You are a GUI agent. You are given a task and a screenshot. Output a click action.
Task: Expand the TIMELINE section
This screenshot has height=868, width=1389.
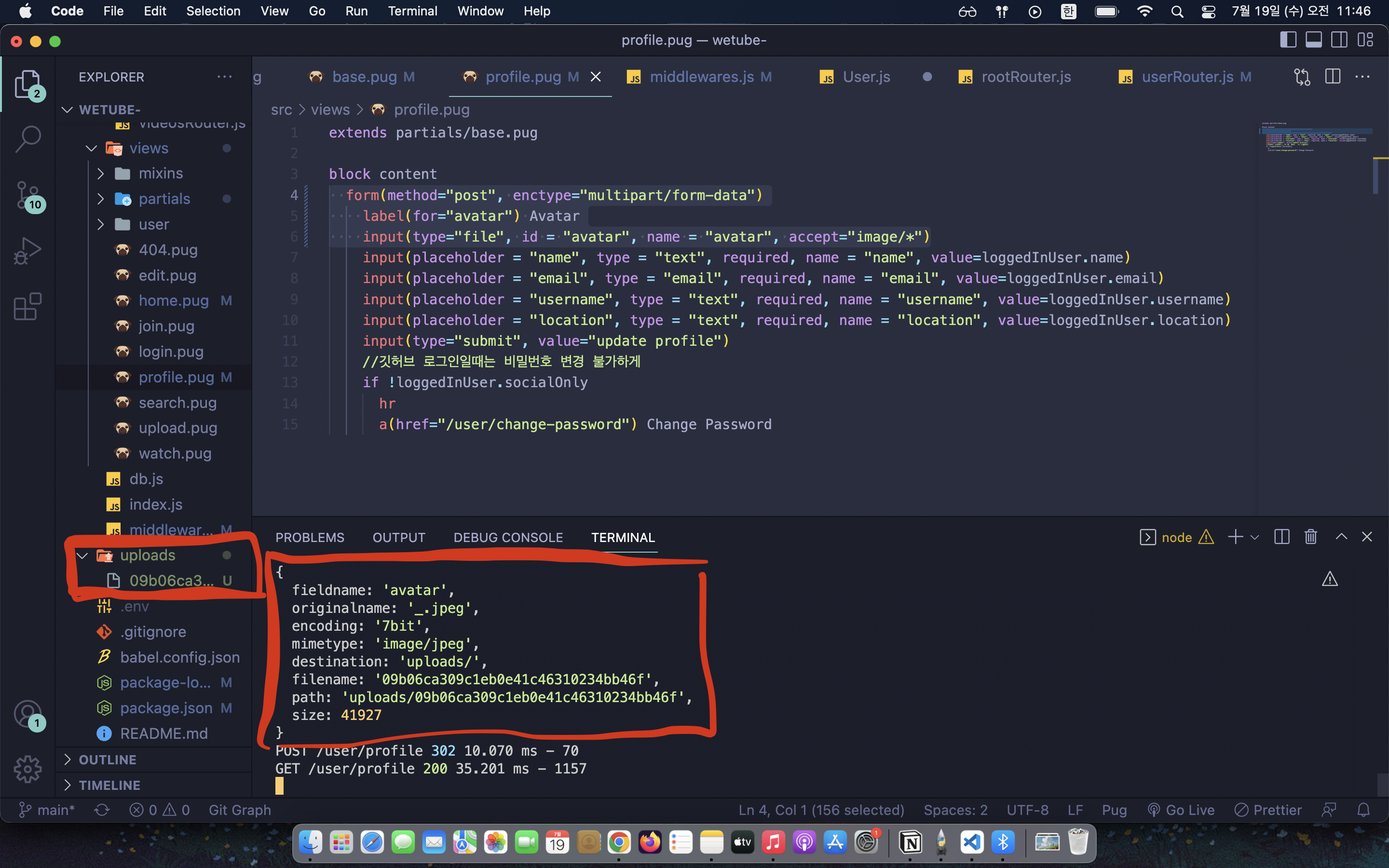coord(68,785)
